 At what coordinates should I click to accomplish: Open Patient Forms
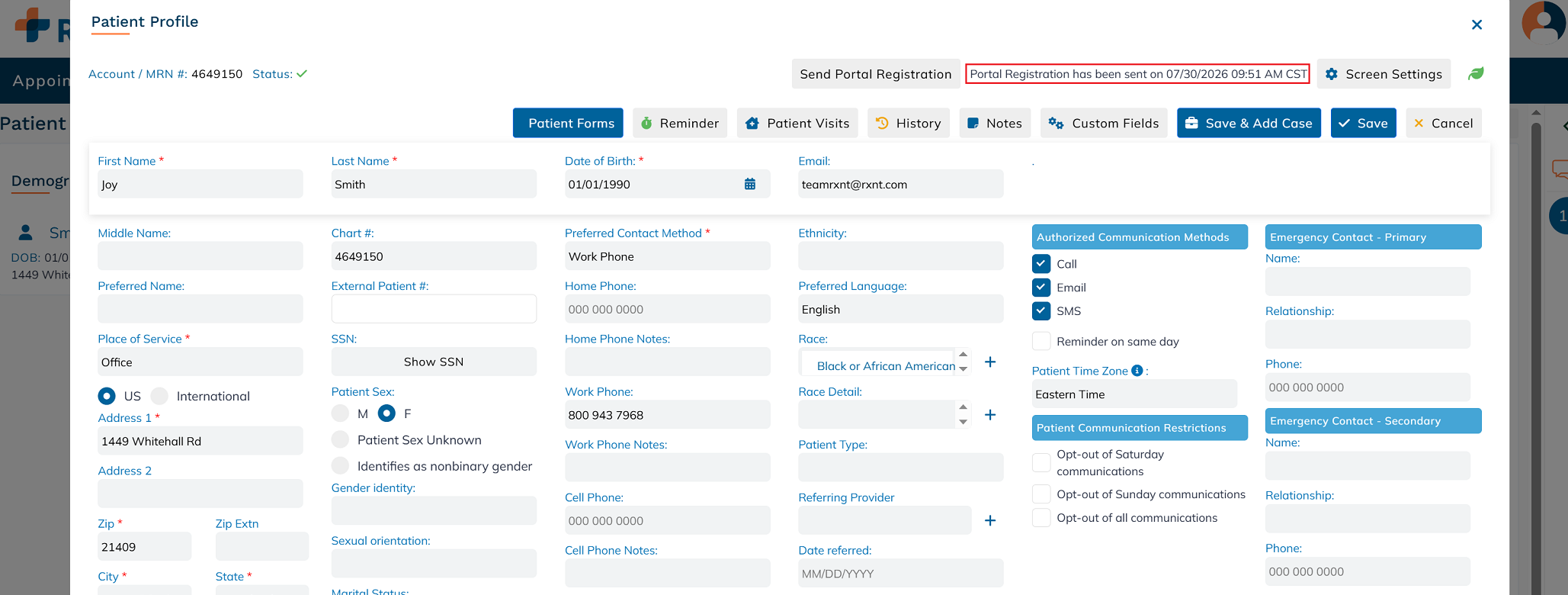click(568, 123)
